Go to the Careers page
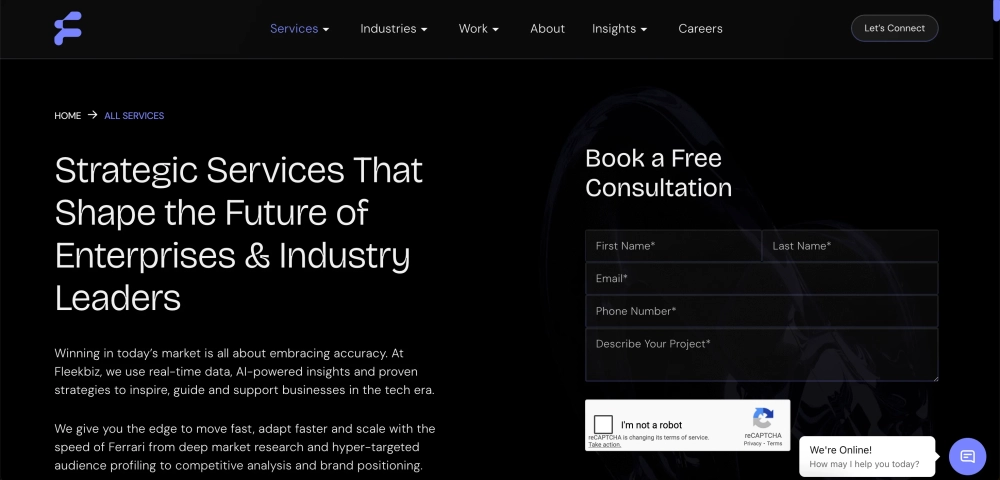The image size is (1000, 480). (x=700, y=29)
